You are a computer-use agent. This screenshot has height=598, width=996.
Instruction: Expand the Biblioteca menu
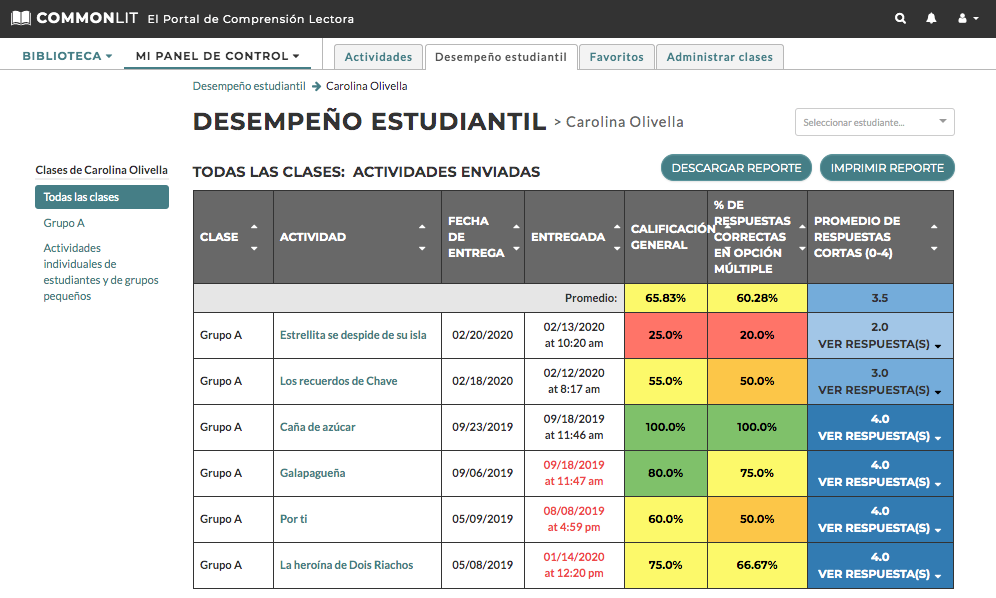67,56
